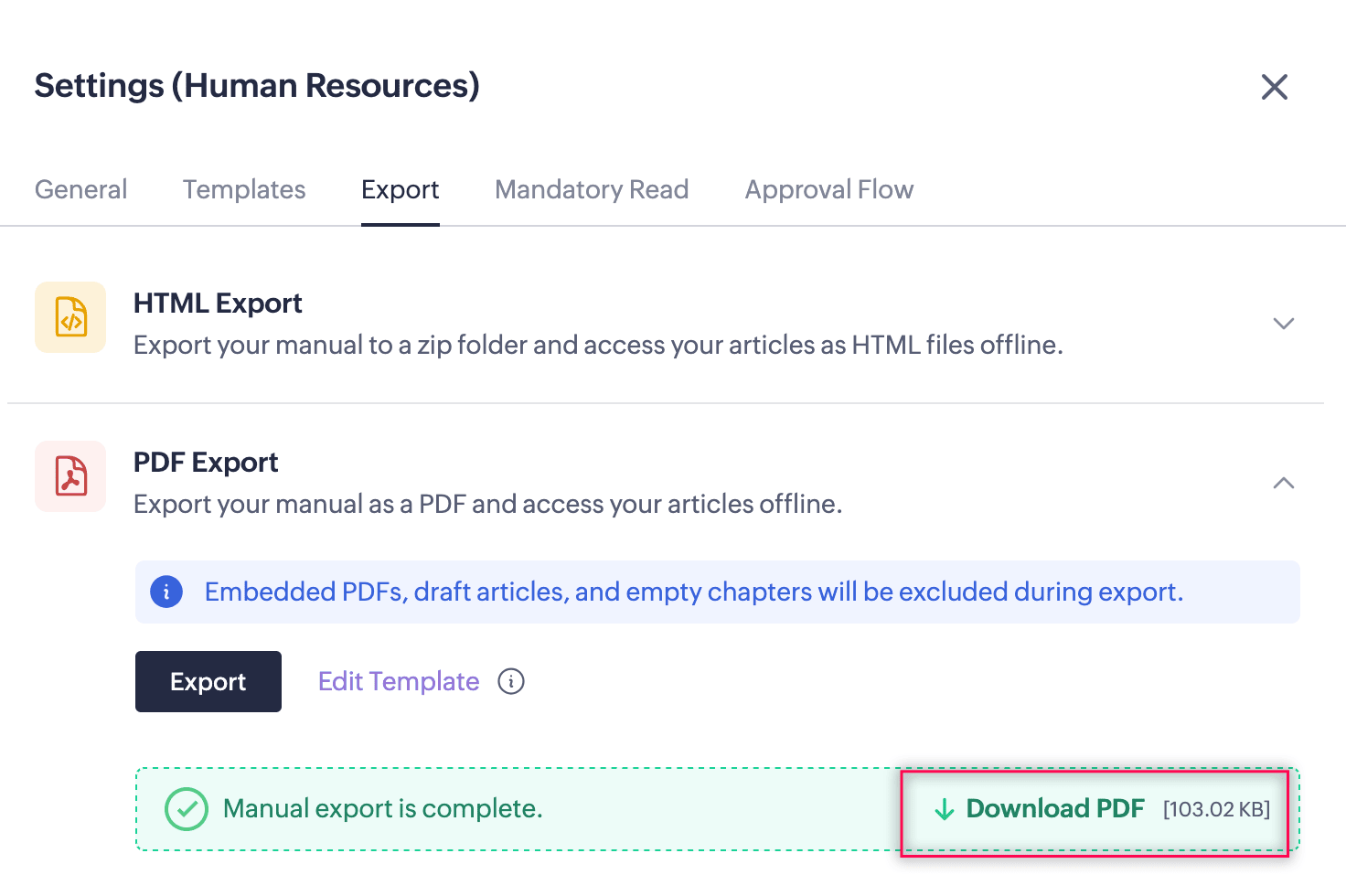Click the green export complete checkmark

click(187, 809)
